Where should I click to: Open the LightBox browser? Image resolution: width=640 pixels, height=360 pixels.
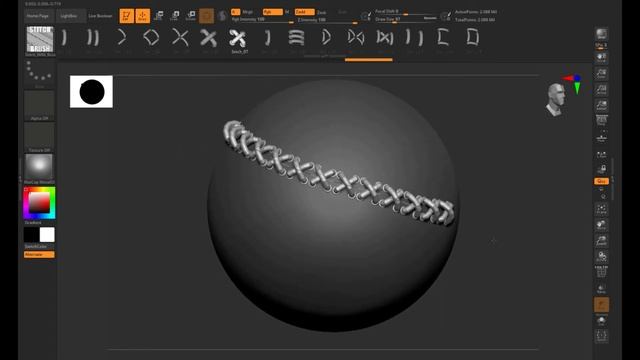(69, 16)
